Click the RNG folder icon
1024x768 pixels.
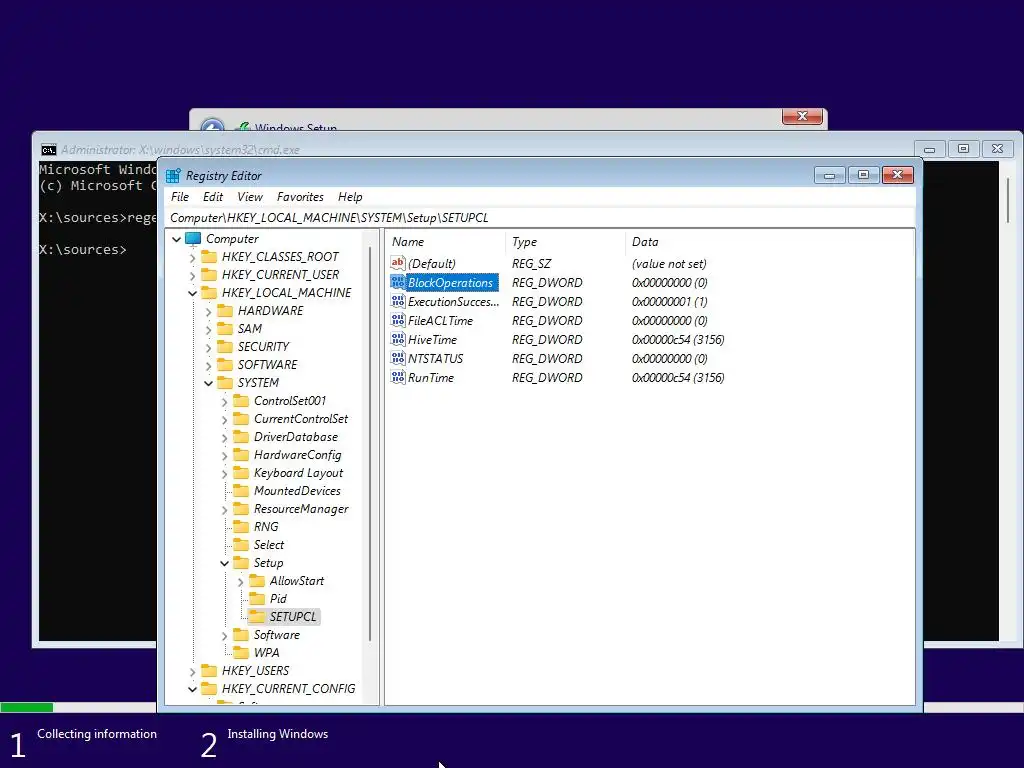pos(241,526)
